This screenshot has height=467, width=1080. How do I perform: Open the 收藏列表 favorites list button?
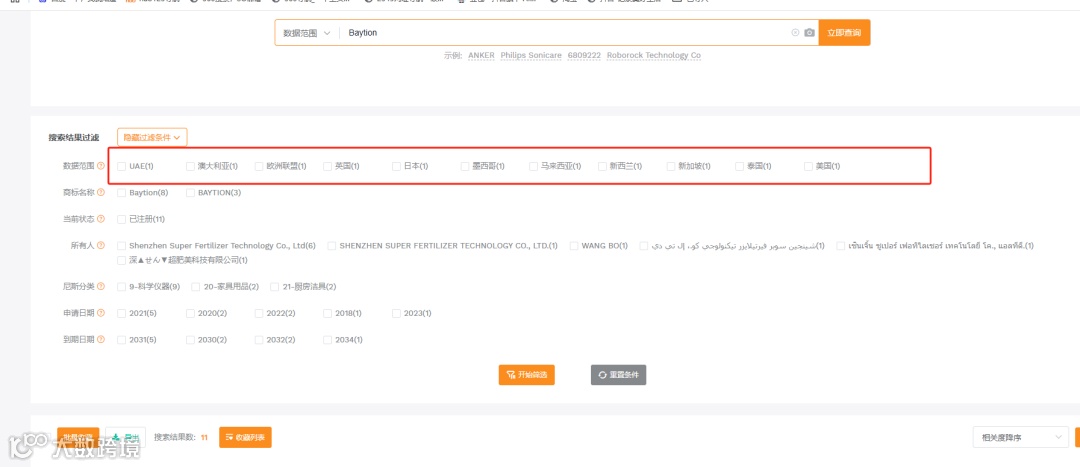click(x=245, y=437)
